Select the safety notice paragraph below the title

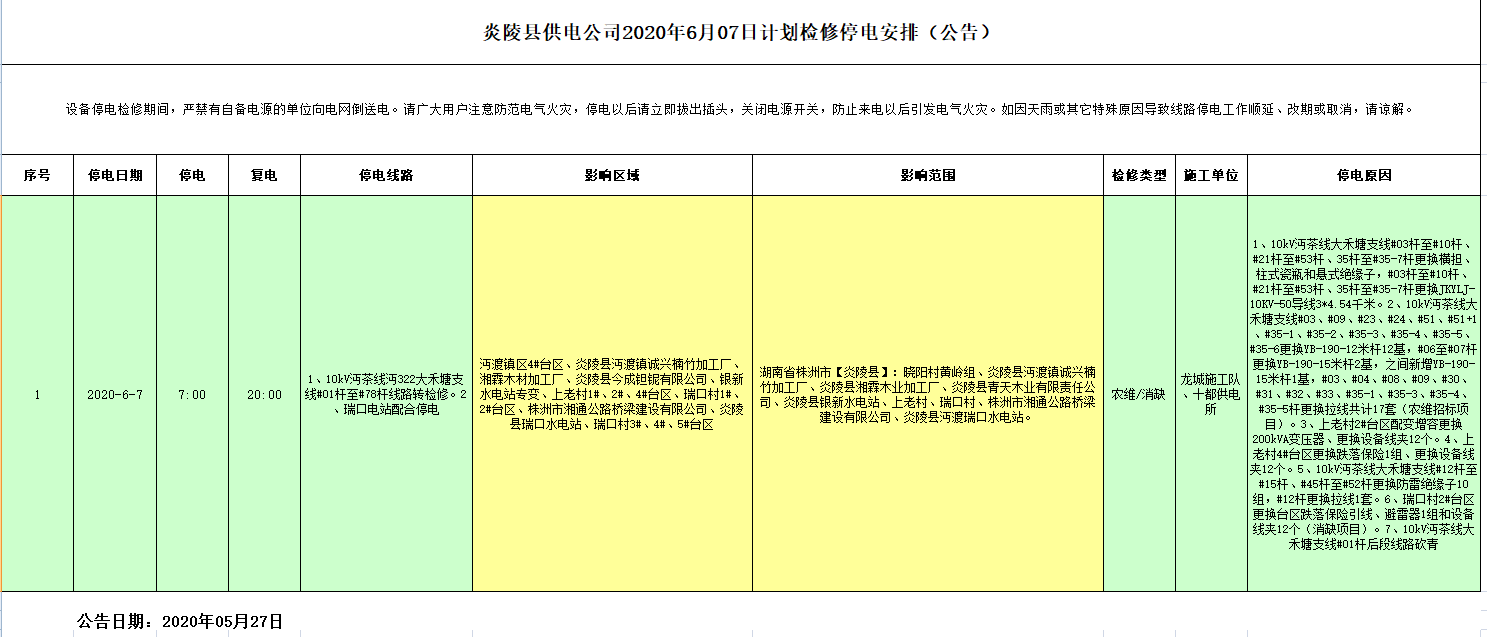(x=738, y=110)
